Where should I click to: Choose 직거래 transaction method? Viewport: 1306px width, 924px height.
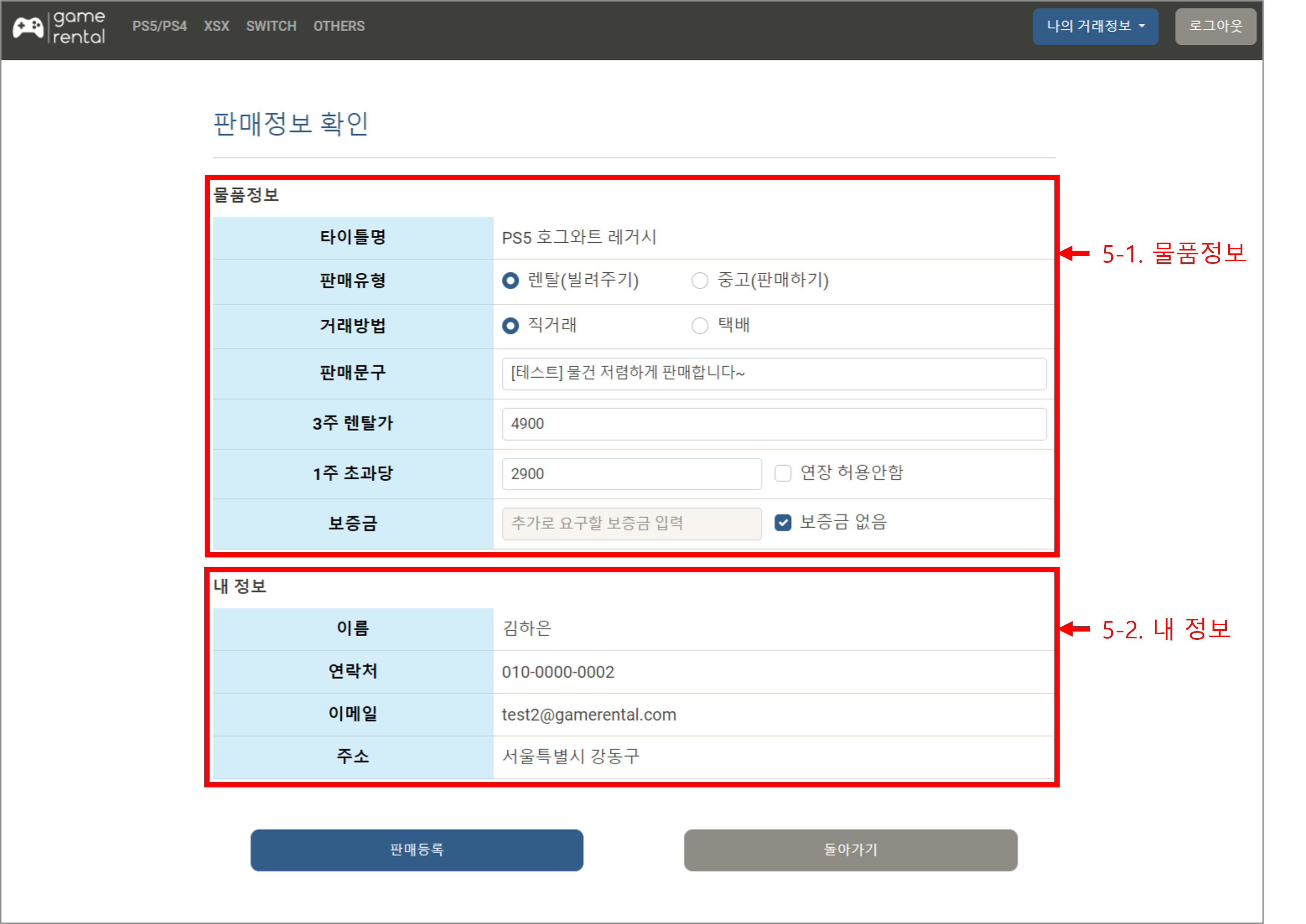coord(511,326)
